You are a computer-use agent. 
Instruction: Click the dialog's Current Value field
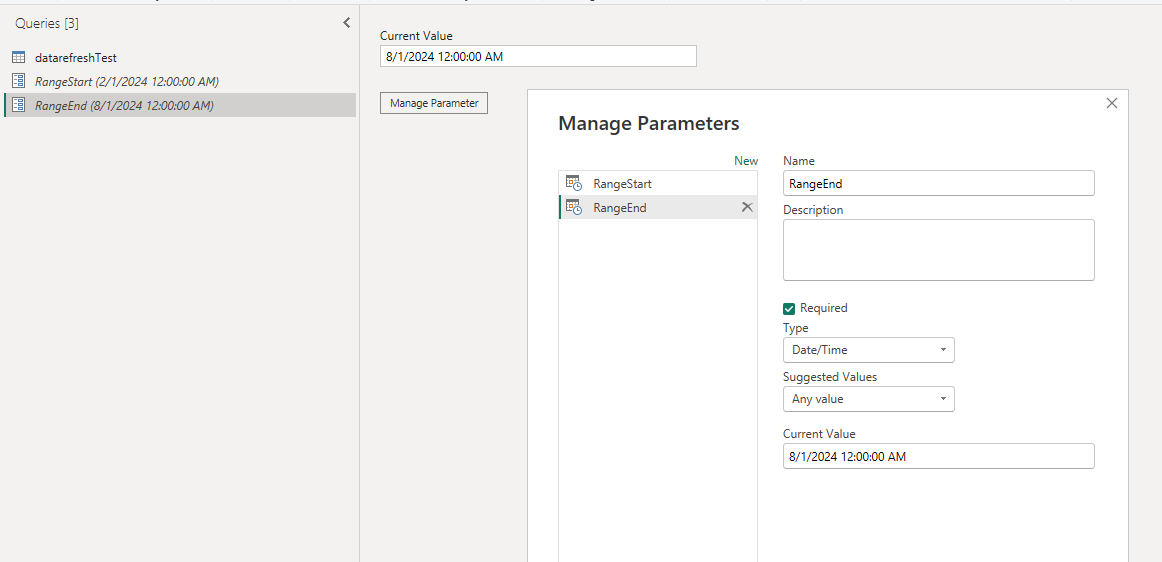[938, 456]
